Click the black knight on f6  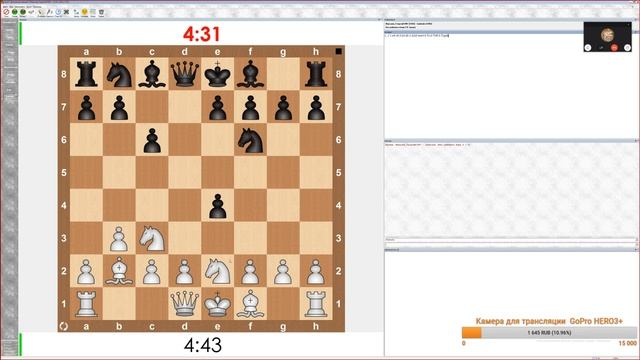(x=250, y=140)
